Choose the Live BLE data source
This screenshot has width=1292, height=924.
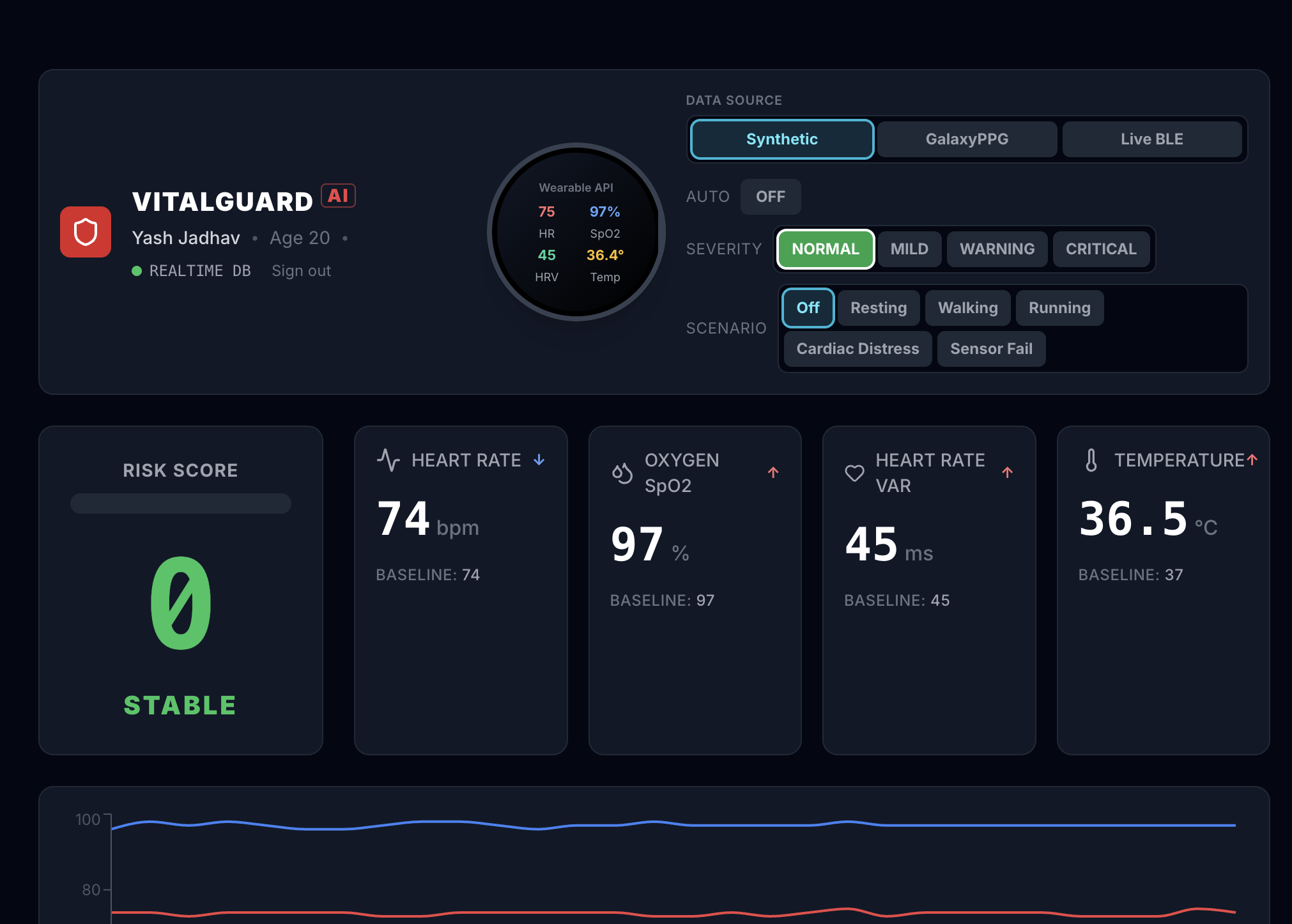1151,139
